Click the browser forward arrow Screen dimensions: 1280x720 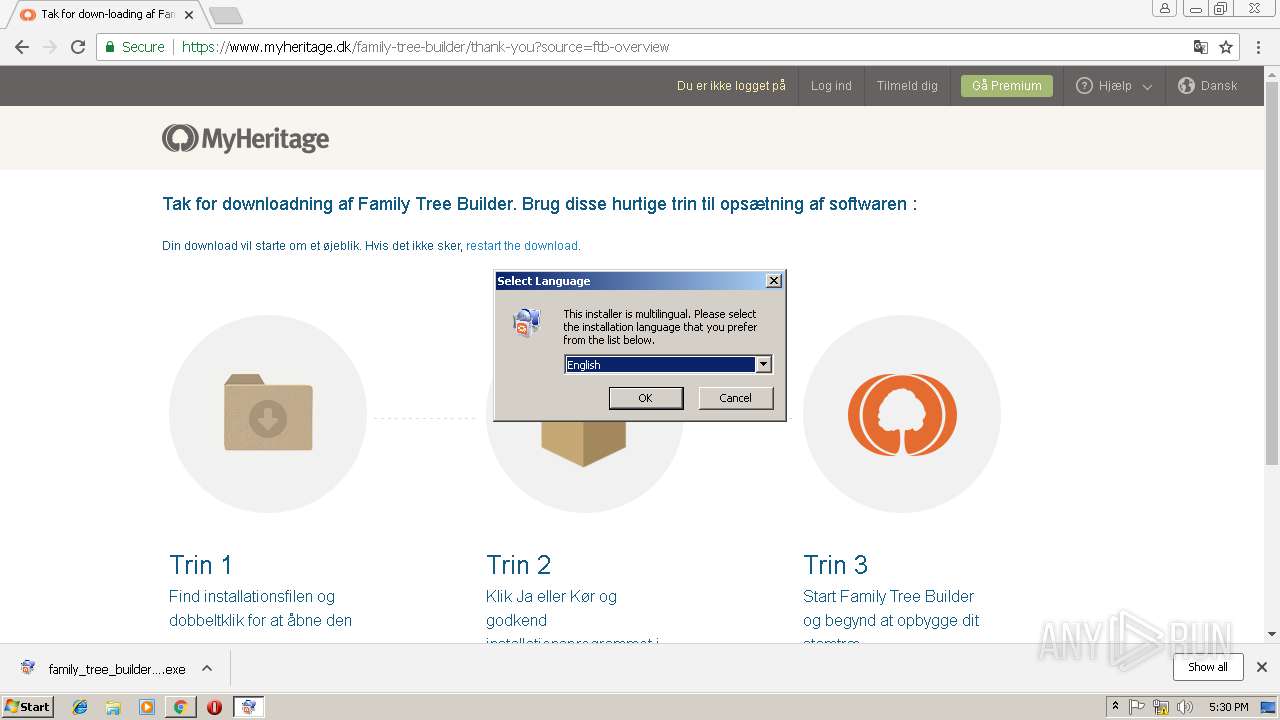click(x=50, y=47)
